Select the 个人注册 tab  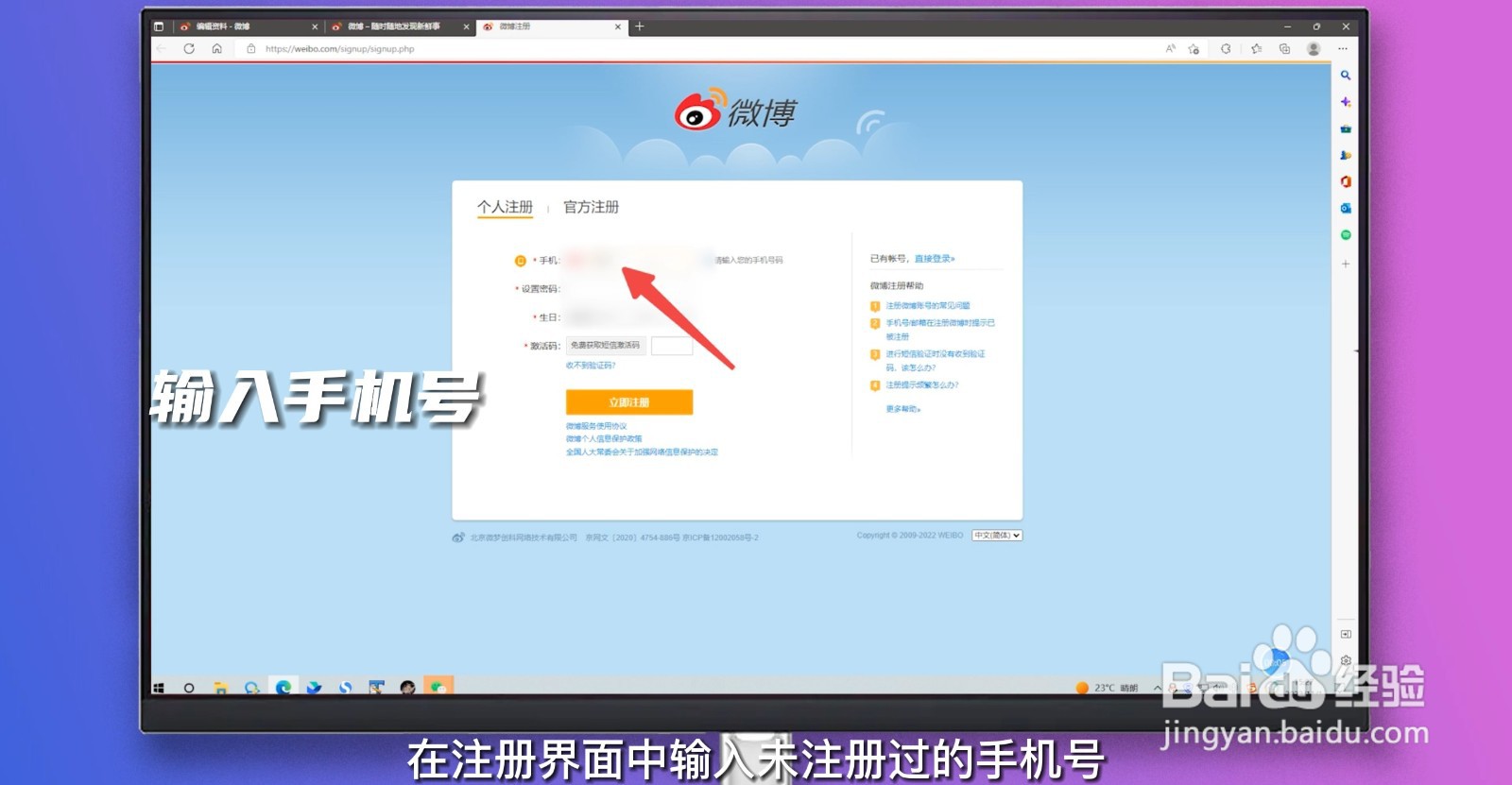[x=505, y=207]
